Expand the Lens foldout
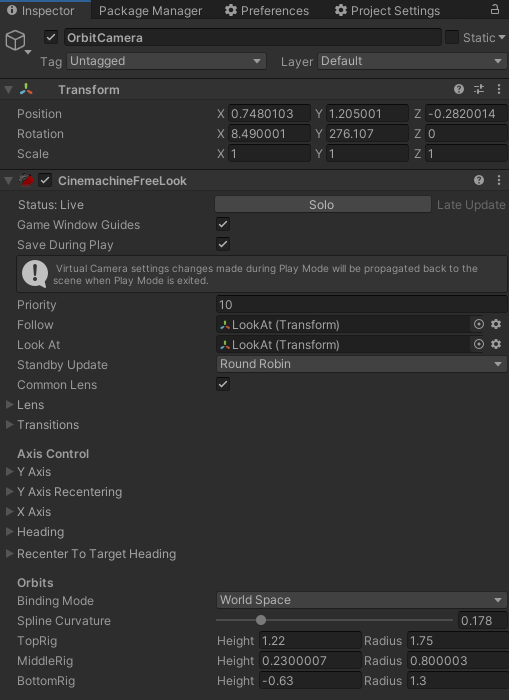The width and height of the screenshot is (509, 700). click(9, 404)
